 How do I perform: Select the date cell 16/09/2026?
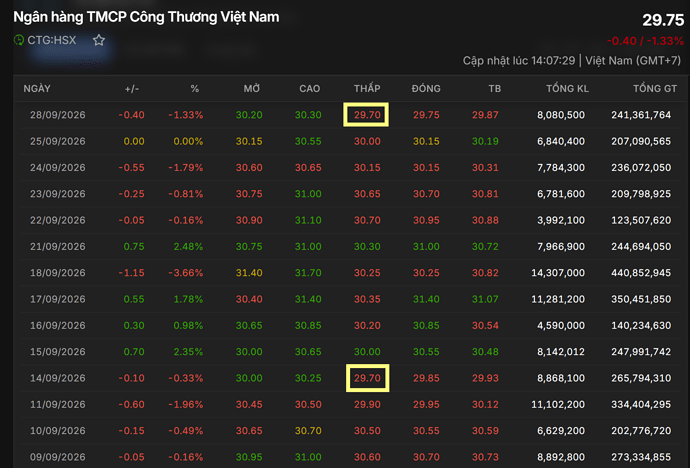58,325
